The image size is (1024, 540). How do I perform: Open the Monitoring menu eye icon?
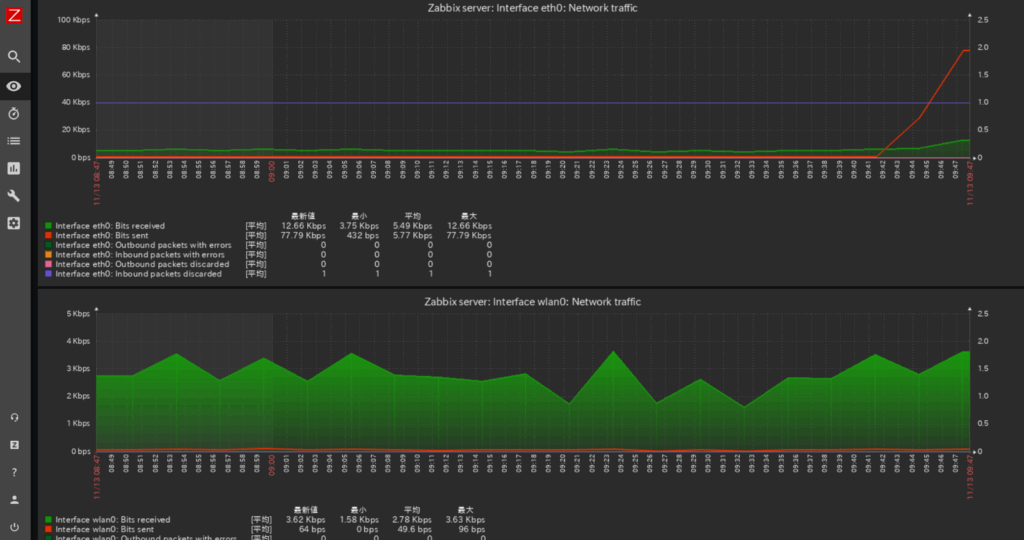14,86
